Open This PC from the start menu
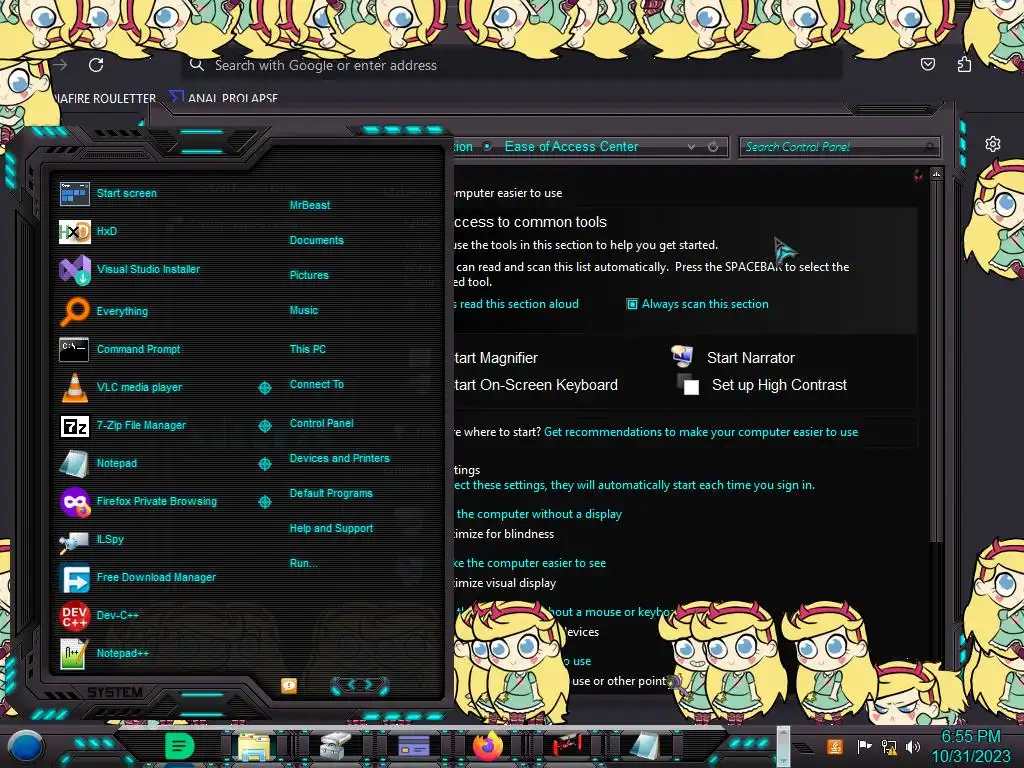1024x768 pixels. click(308, 349)
